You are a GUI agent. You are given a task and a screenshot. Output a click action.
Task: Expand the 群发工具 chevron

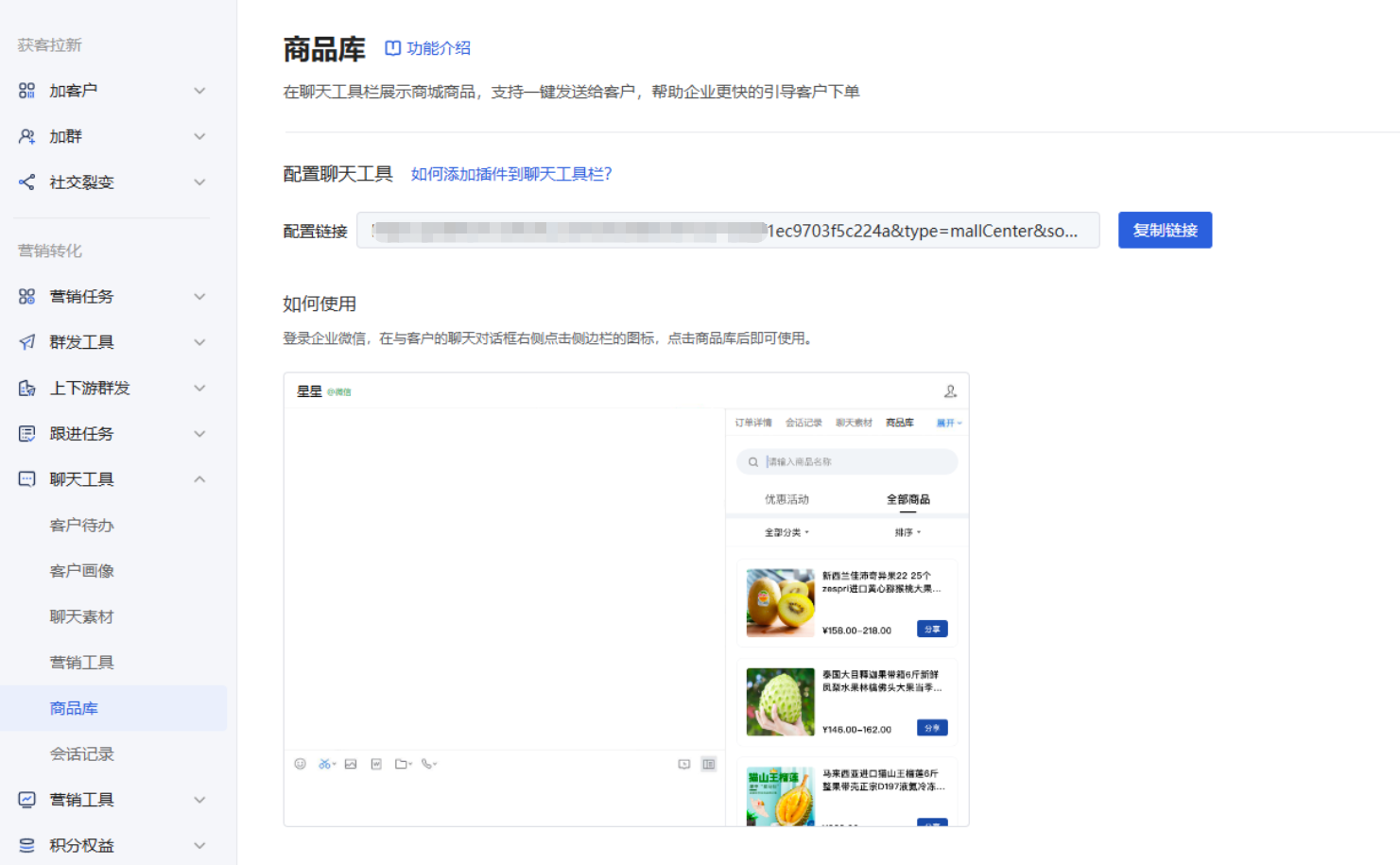(x=199, y=342)
